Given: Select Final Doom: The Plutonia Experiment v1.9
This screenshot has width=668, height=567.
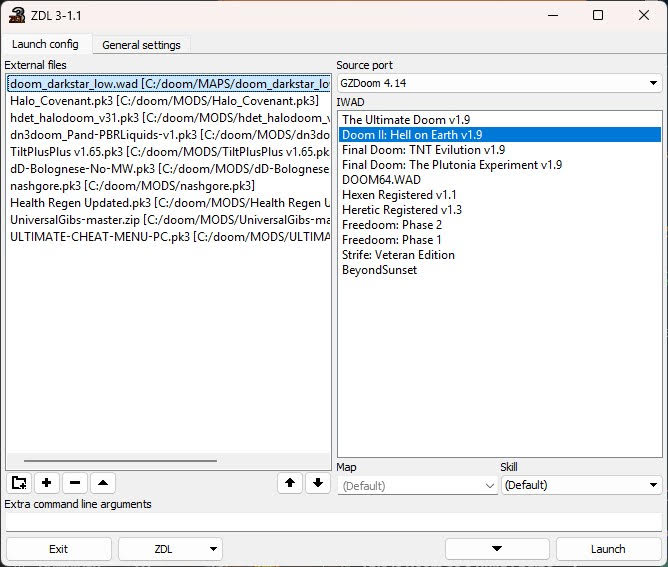Looking at the screenshot, I should 500,165.
